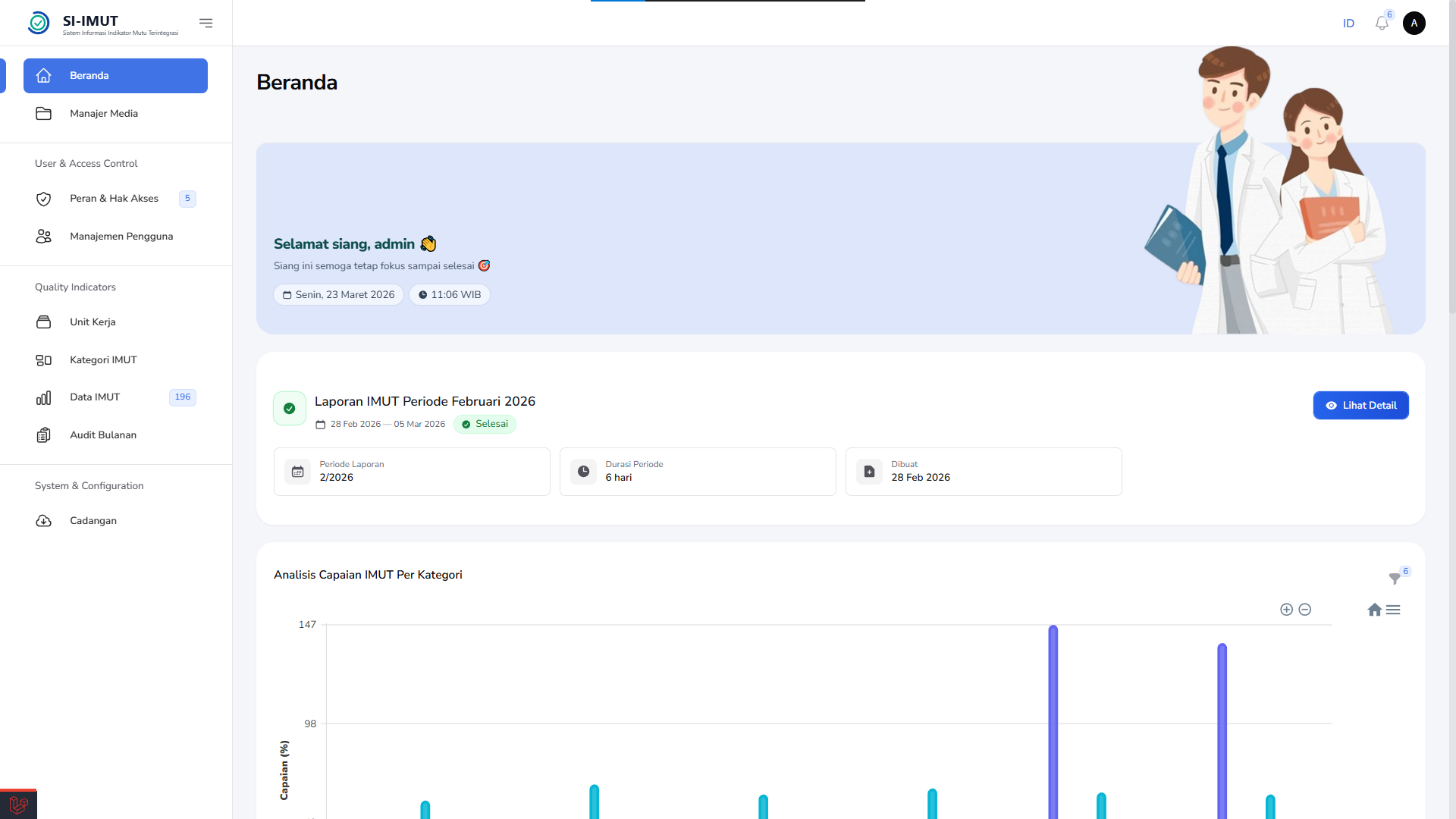Viewport: 1456px width, 819px height.
Task: Open the notifications bell showing 6 alerts
Action: coord(1382,23)
